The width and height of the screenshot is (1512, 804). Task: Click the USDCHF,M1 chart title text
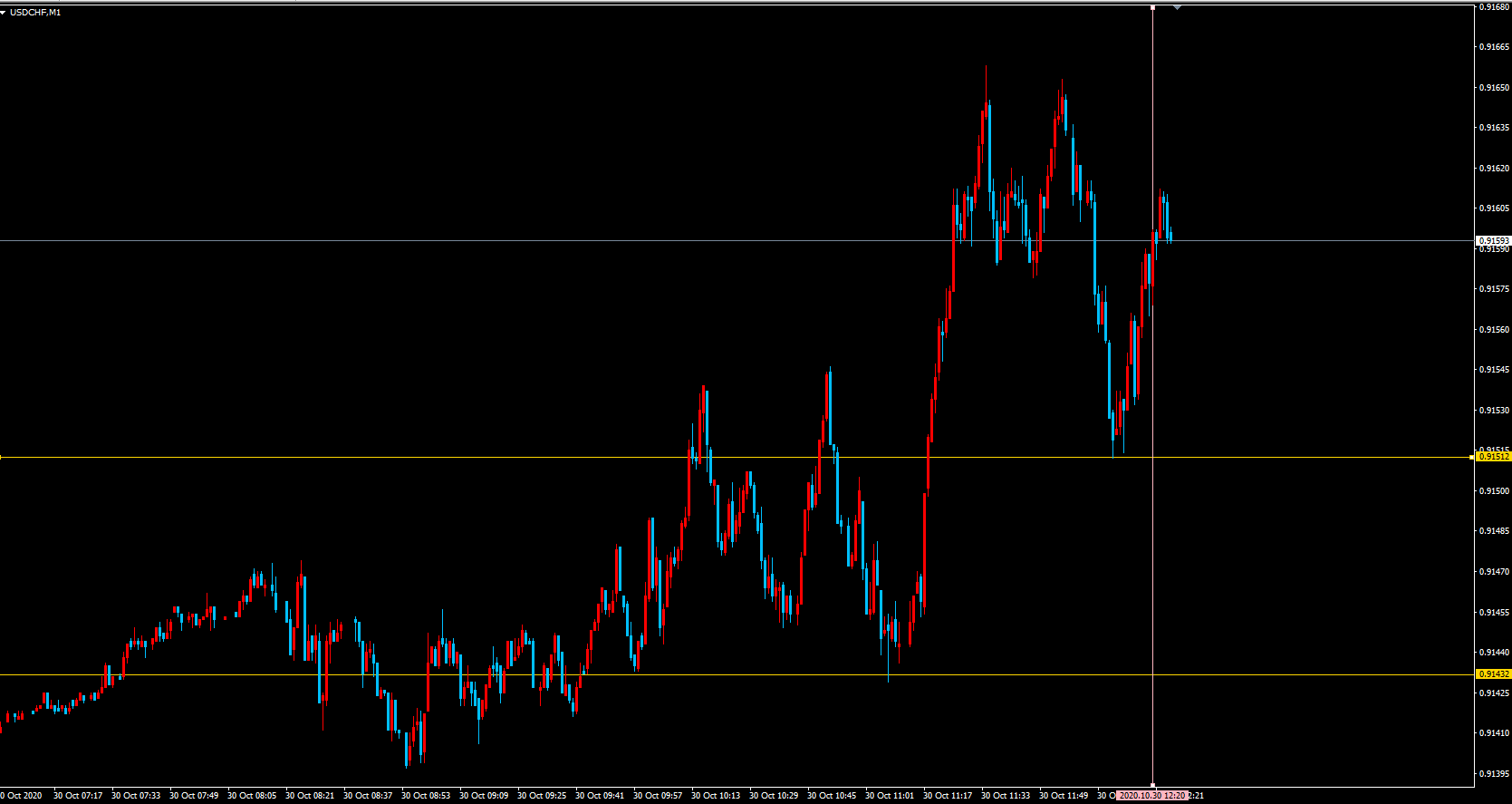(35, 13)
